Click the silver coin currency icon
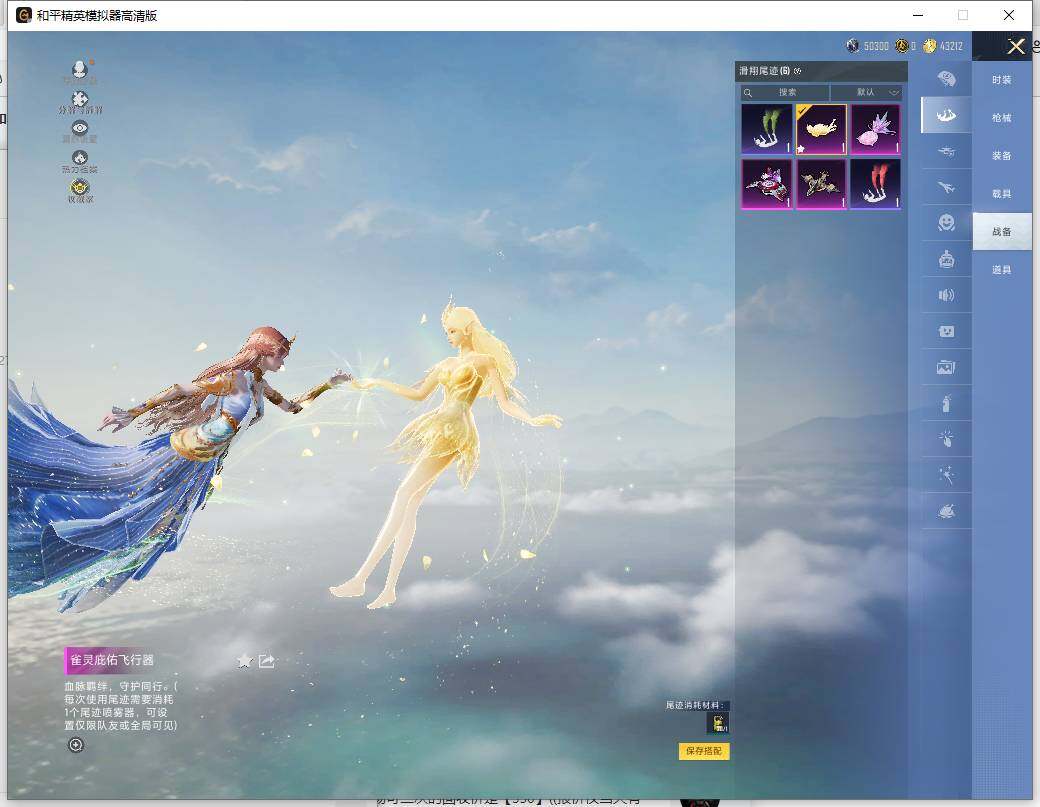The height and width of the screenshot is (807, 1040). pyautogui.click(x=853, y=46)
